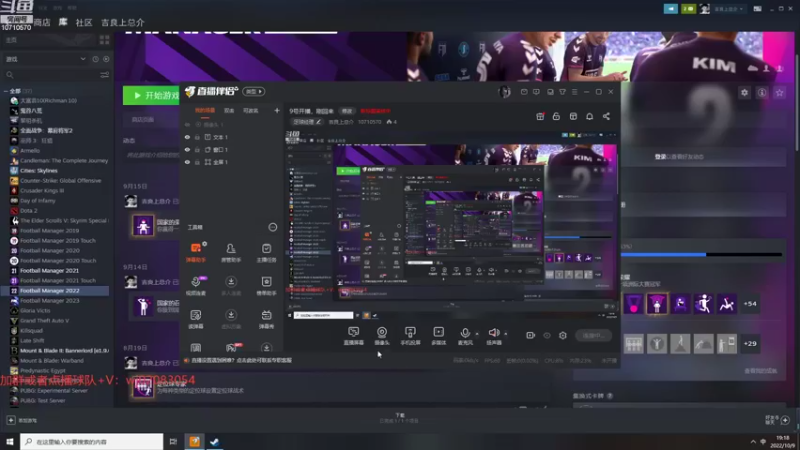Expand the +54 achievements overflow
The width and height of the screenshot is (800, 450).
click(750, 304)
